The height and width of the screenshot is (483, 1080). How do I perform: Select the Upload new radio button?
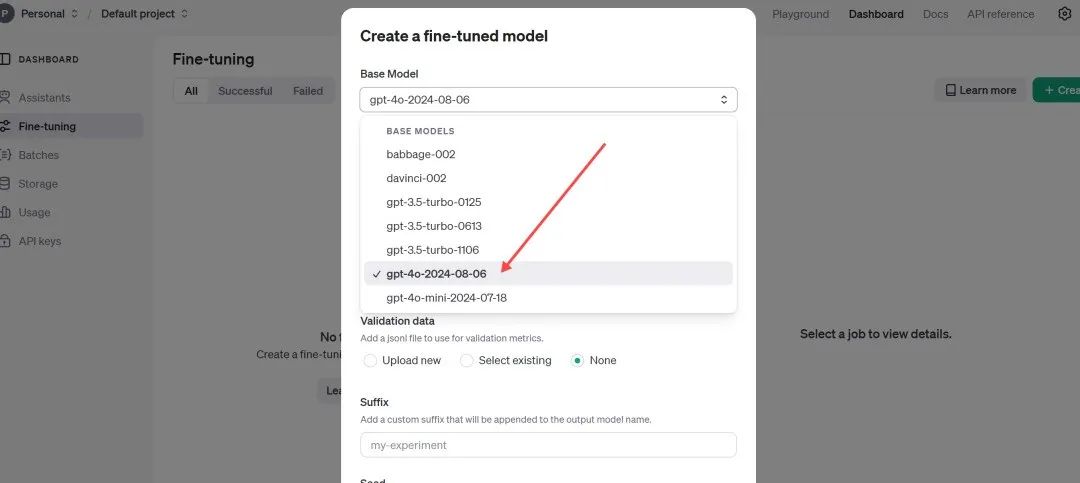[370, 360]
